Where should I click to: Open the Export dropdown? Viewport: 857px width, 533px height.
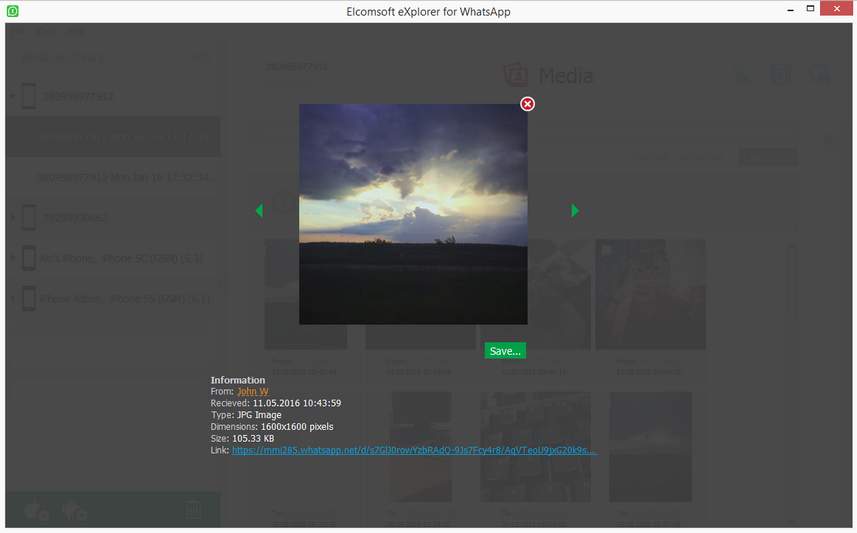click(768, 157)
